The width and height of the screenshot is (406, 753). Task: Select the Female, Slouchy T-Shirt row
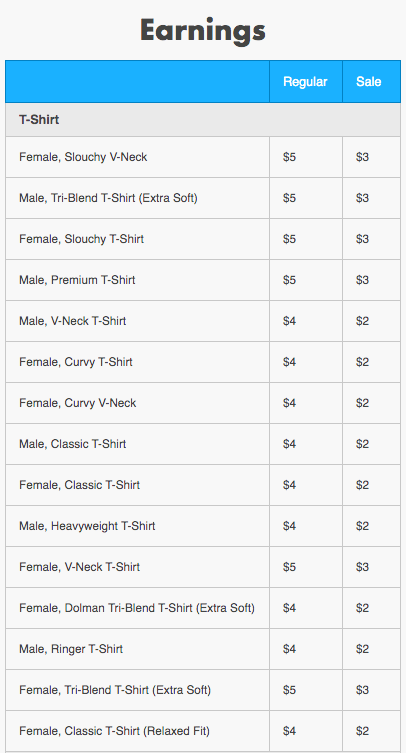tap(203, 239)
